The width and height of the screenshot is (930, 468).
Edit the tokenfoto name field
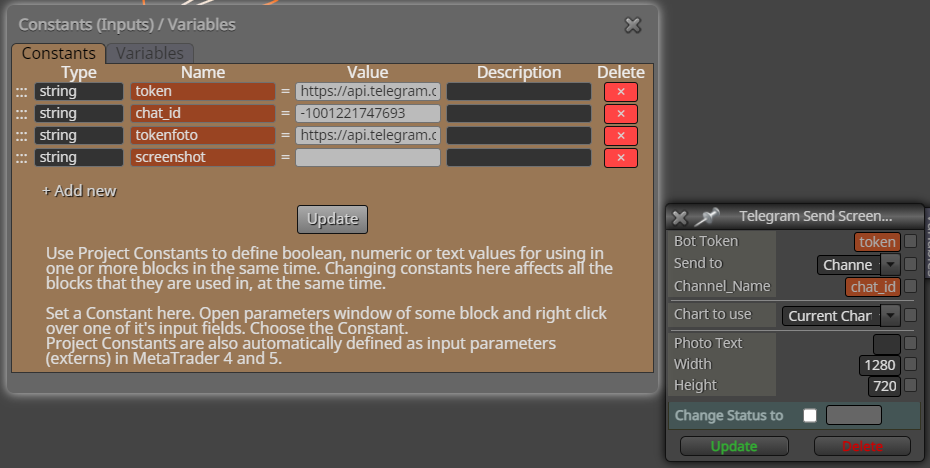[x=203, y=135]
